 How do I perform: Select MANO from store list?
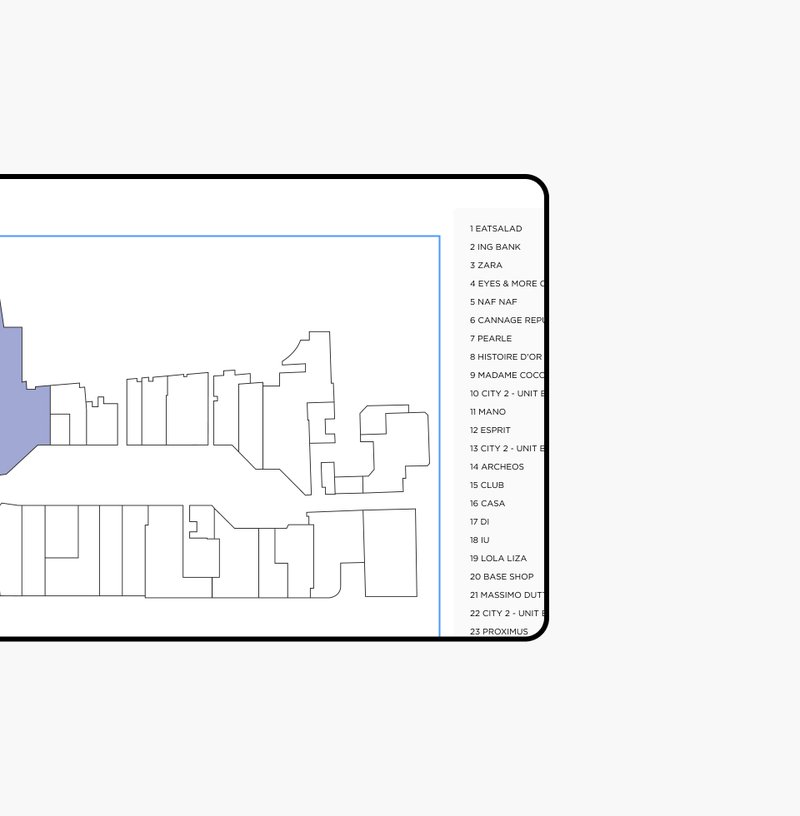point(488,412)
